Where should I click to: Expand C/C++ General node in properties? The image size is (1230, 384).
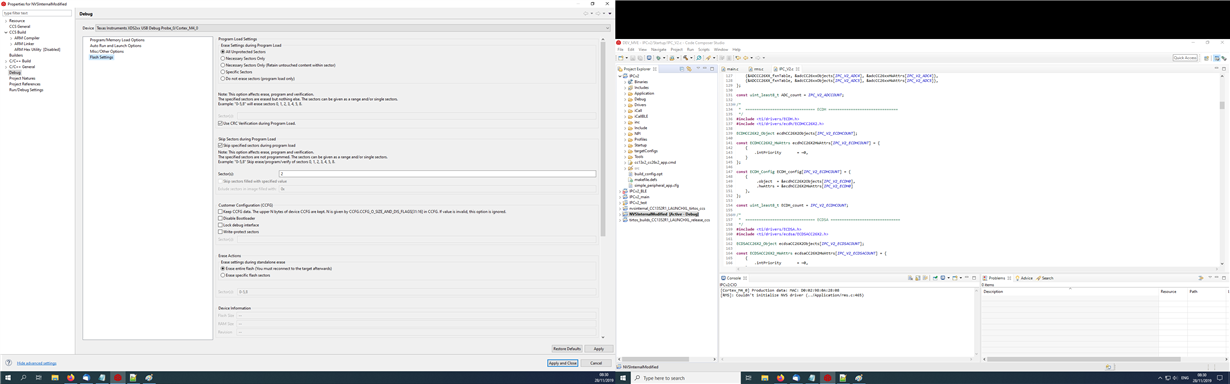coord(7,67)
